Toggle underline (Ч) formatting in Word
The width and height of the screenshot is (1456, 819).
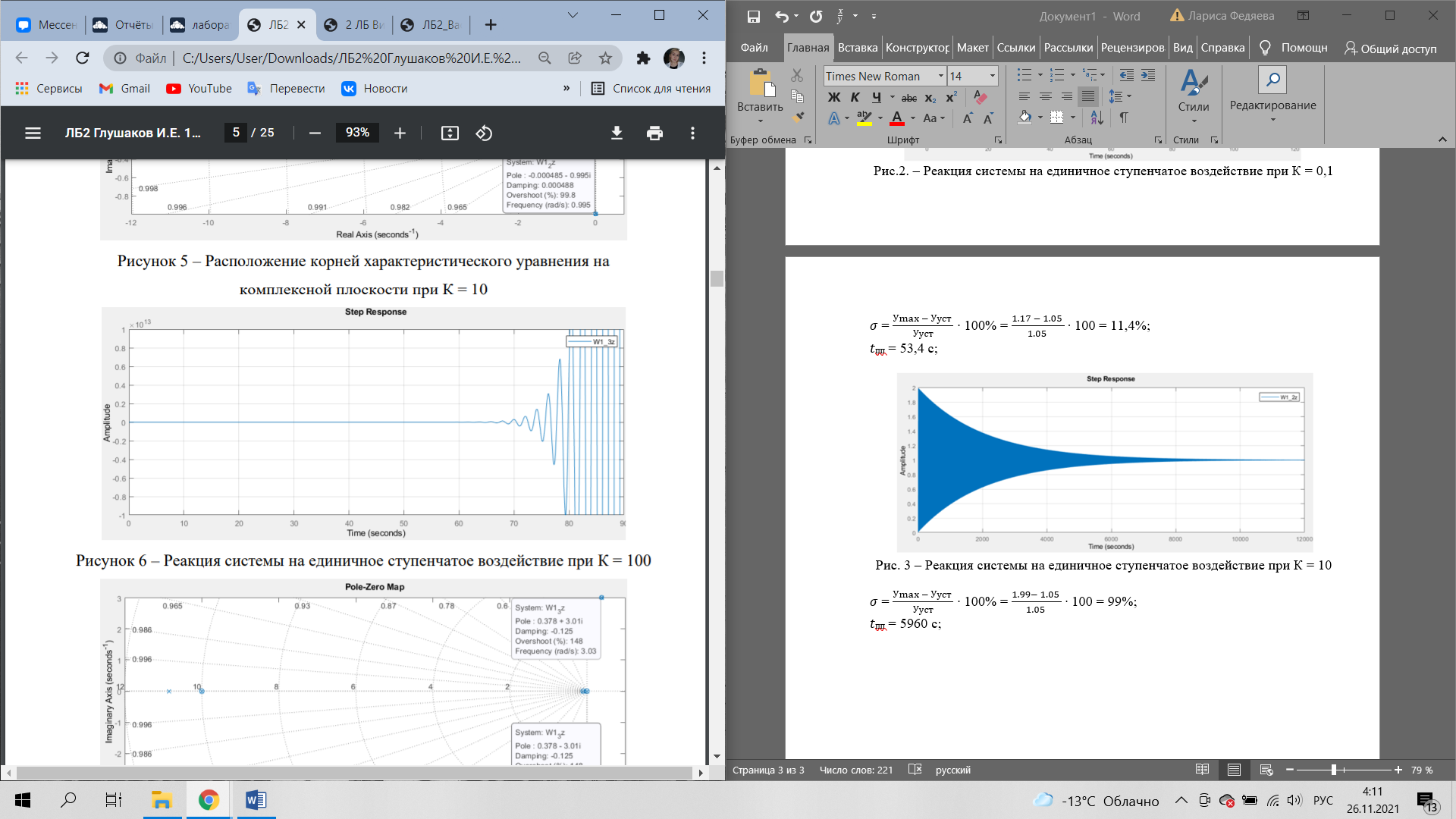pos(877,97)
